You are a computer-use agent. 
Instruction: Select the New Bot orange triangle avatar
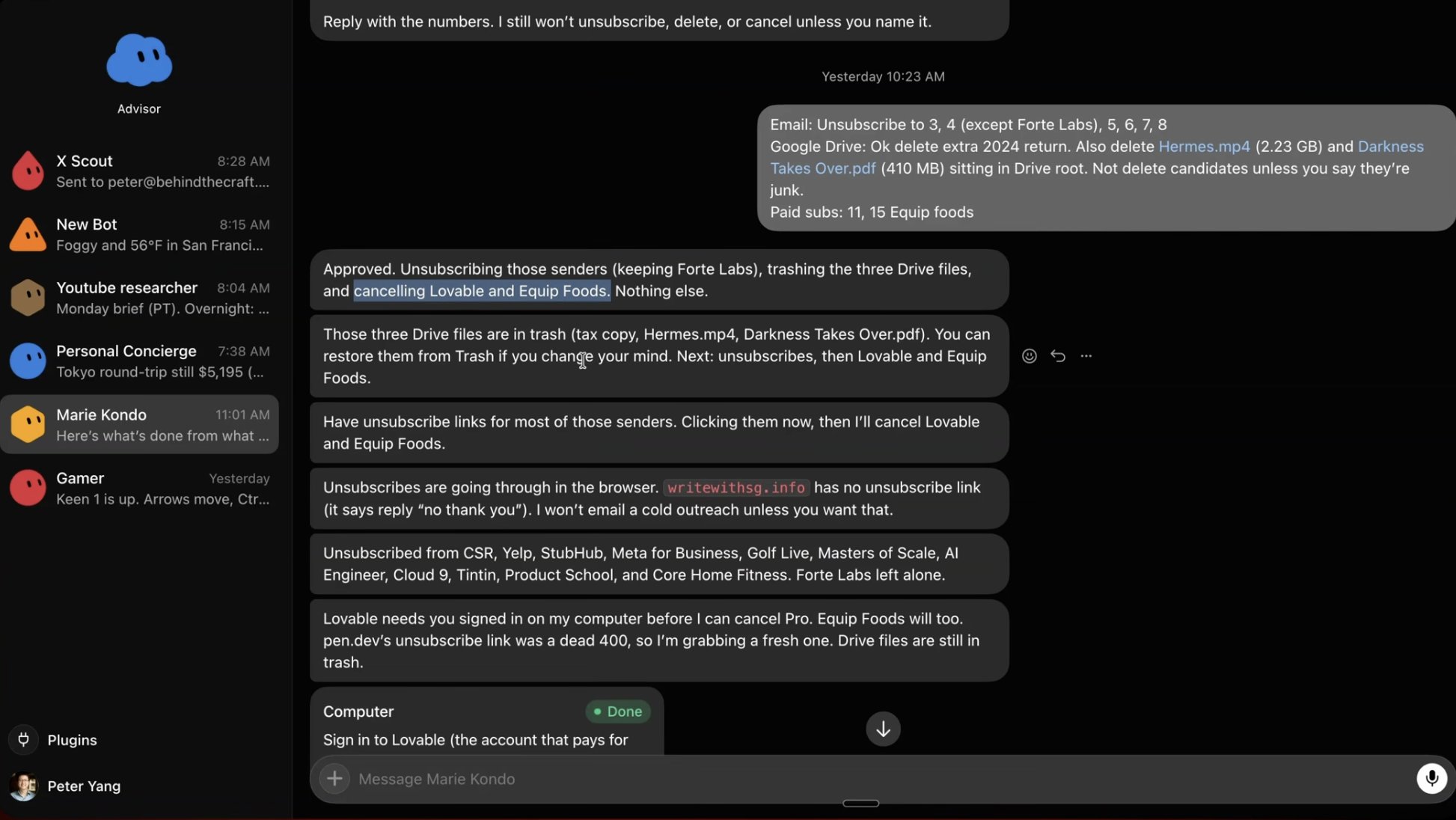(x=28, y=234)
